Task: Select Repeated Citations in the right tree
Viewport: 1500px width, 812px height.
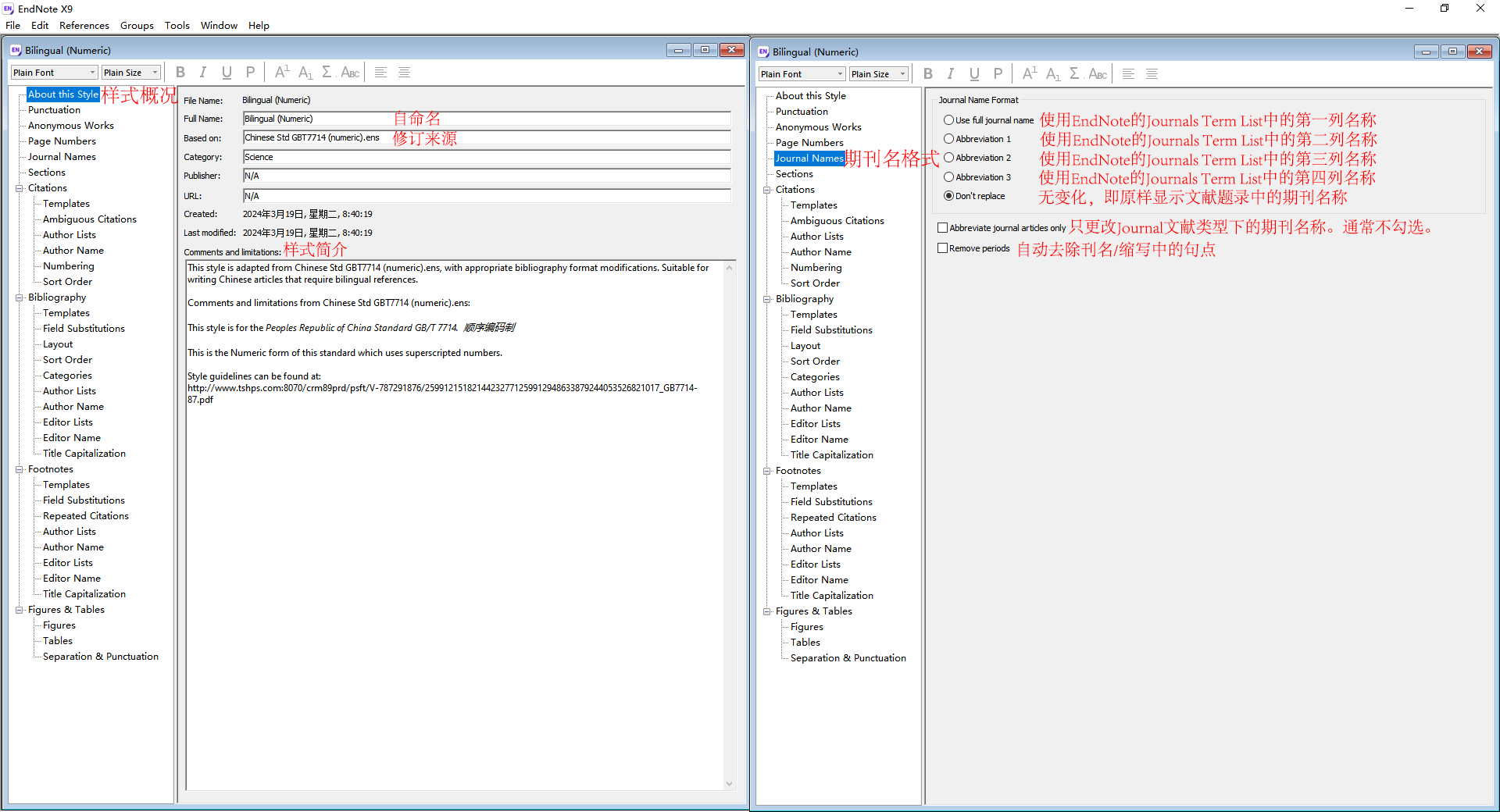Action: [x=834, y=518]
